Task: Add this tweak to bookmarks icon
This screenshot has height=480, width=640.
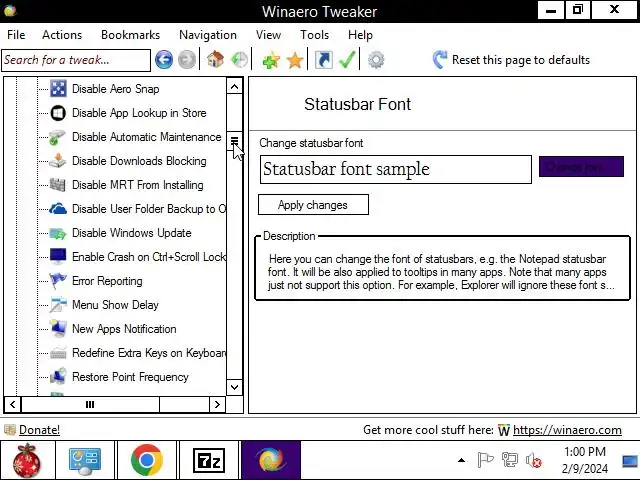Action: point(271,60)
